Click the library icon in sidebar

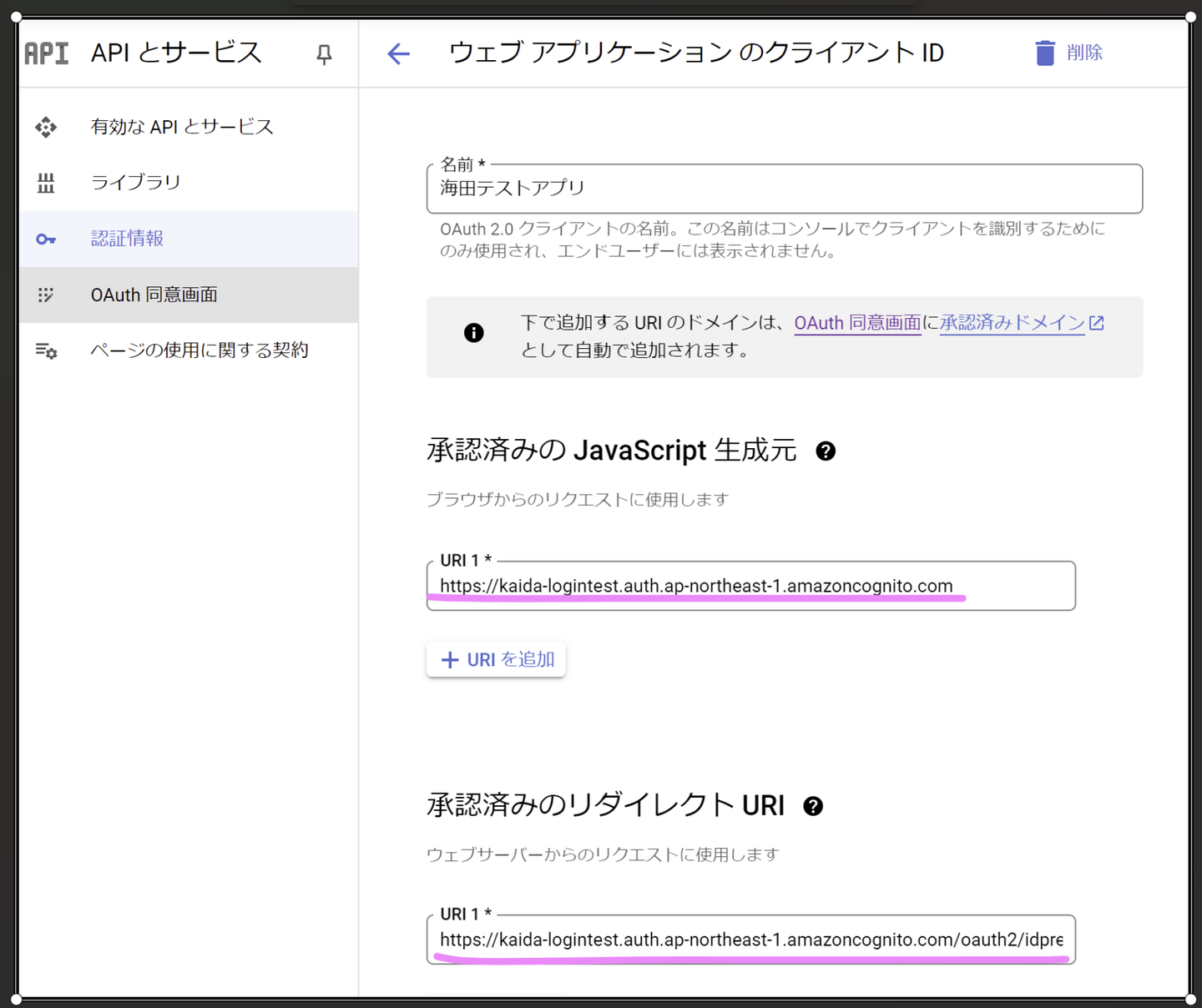point(46,183)
